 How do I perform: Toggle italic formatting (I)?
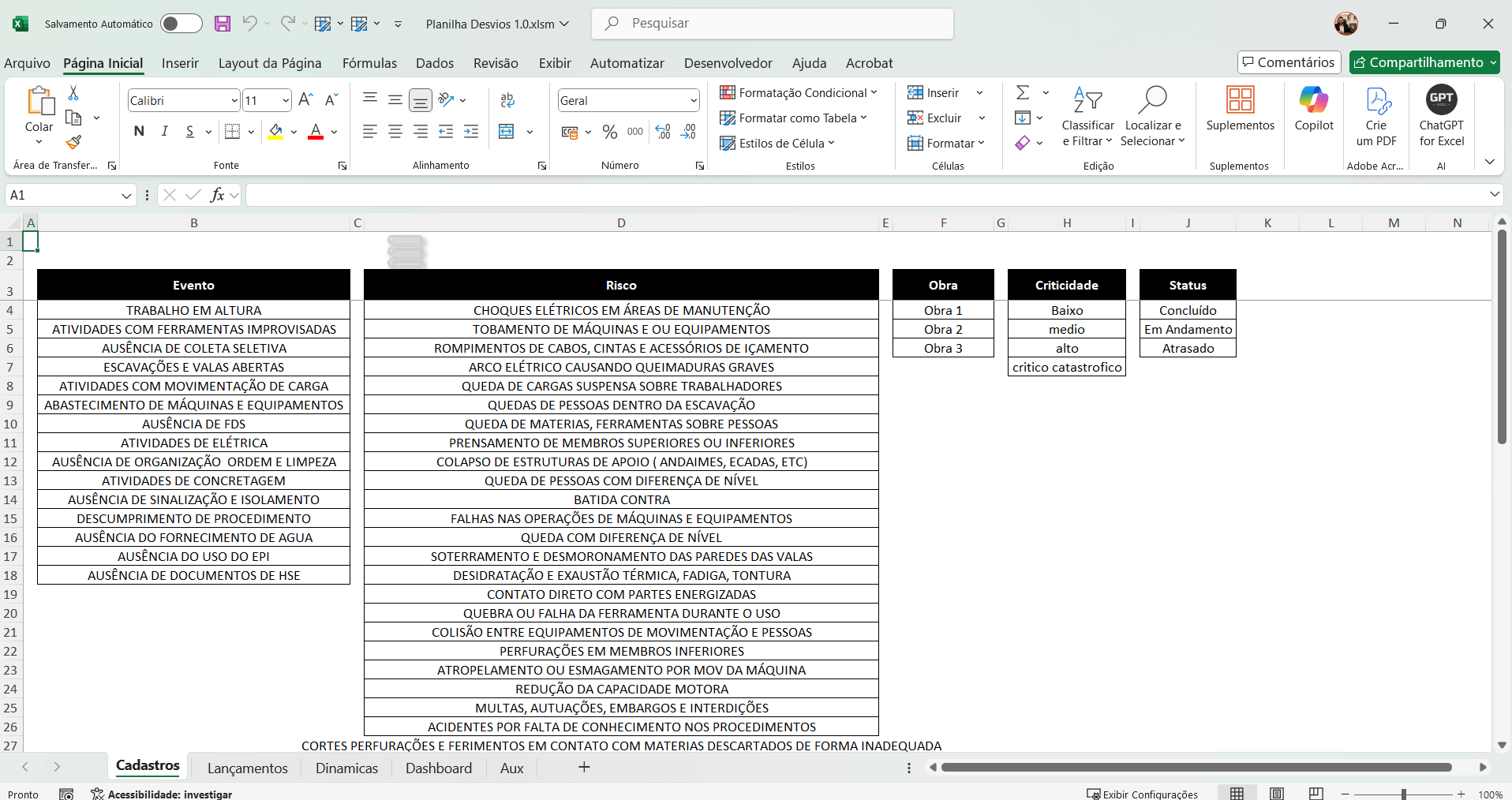point(164,131)
